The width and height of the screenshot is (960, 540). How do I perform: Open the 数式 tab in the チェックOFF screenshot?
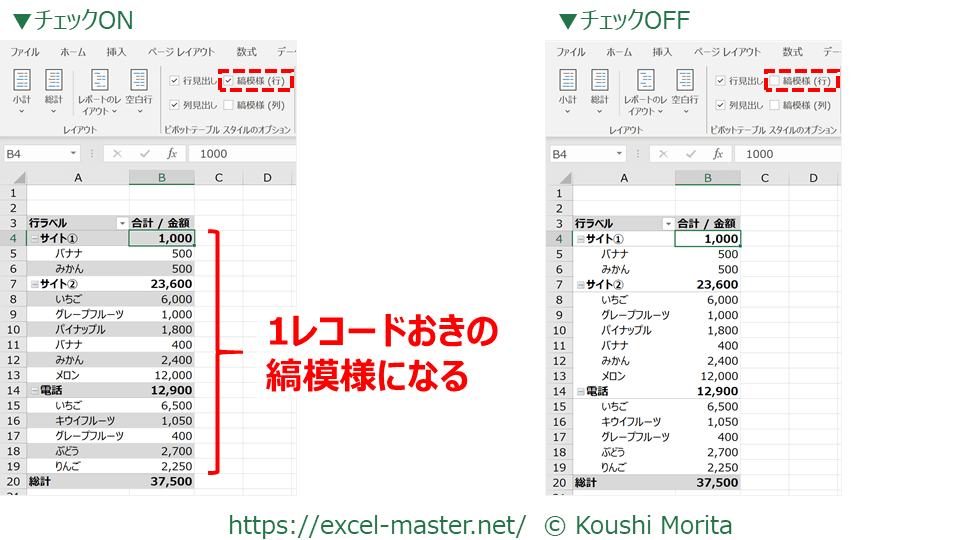point(792,52)
